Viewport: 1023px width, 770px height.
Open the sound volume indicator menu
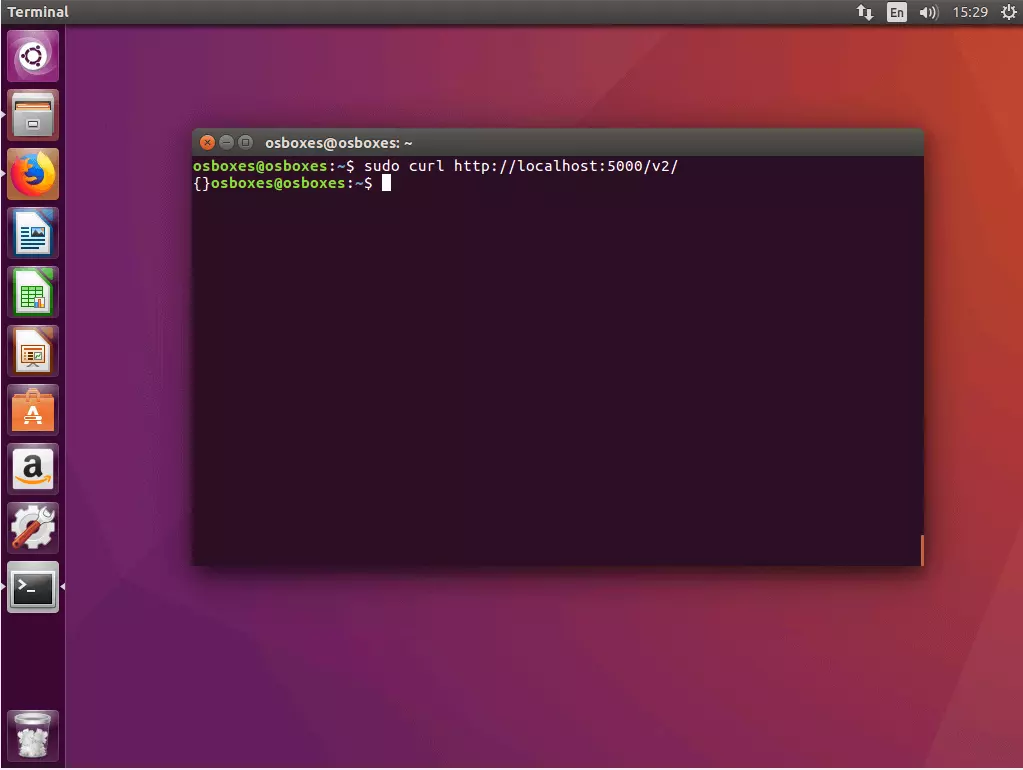(928, 12)
